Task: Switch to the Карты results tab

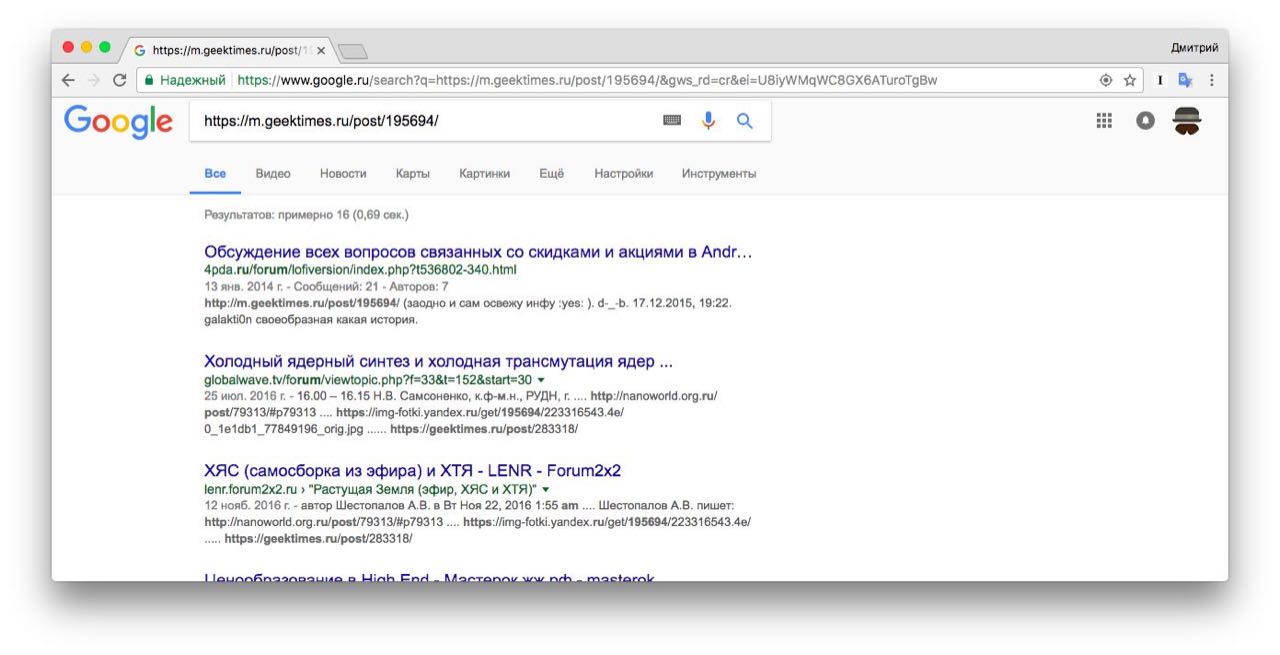Action: tap(413, 173)
